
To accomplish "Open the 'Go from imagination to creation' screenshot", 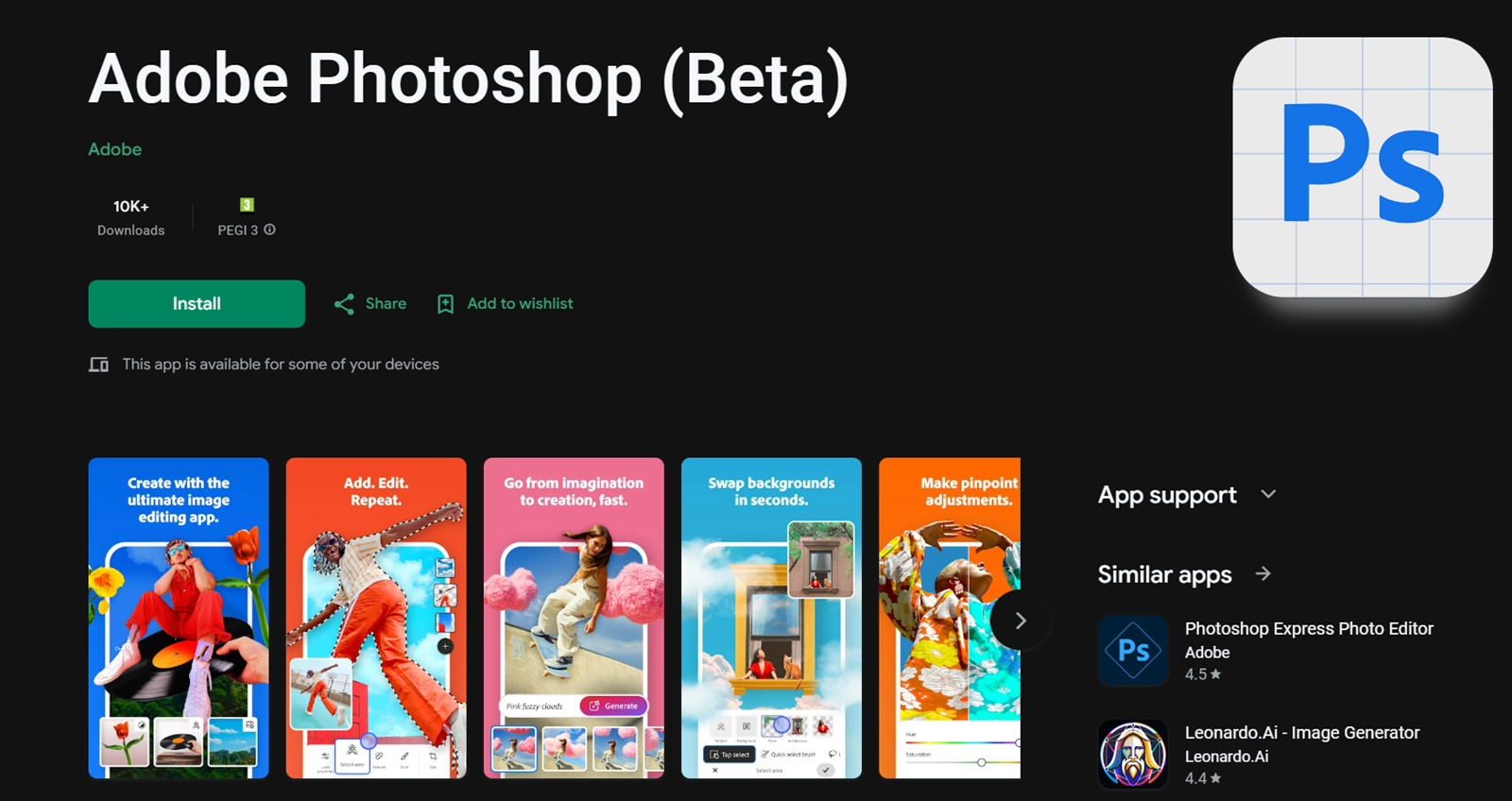I will tap(574, 618).
